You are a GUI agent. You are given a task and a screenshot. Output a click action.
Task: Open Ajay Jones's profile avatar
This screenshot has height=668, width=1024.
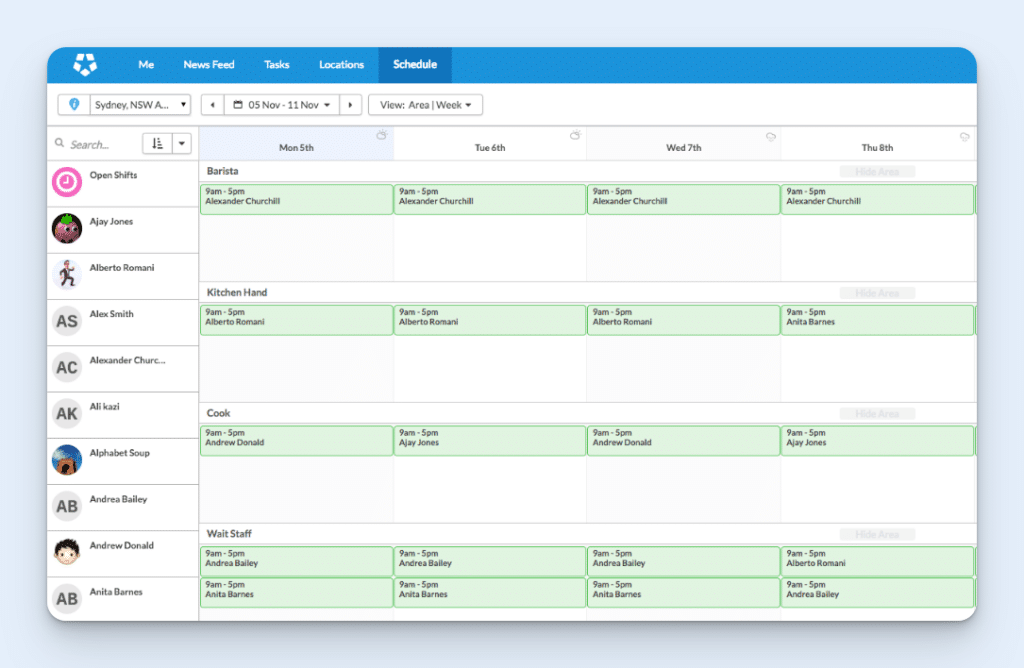point(67,230)
